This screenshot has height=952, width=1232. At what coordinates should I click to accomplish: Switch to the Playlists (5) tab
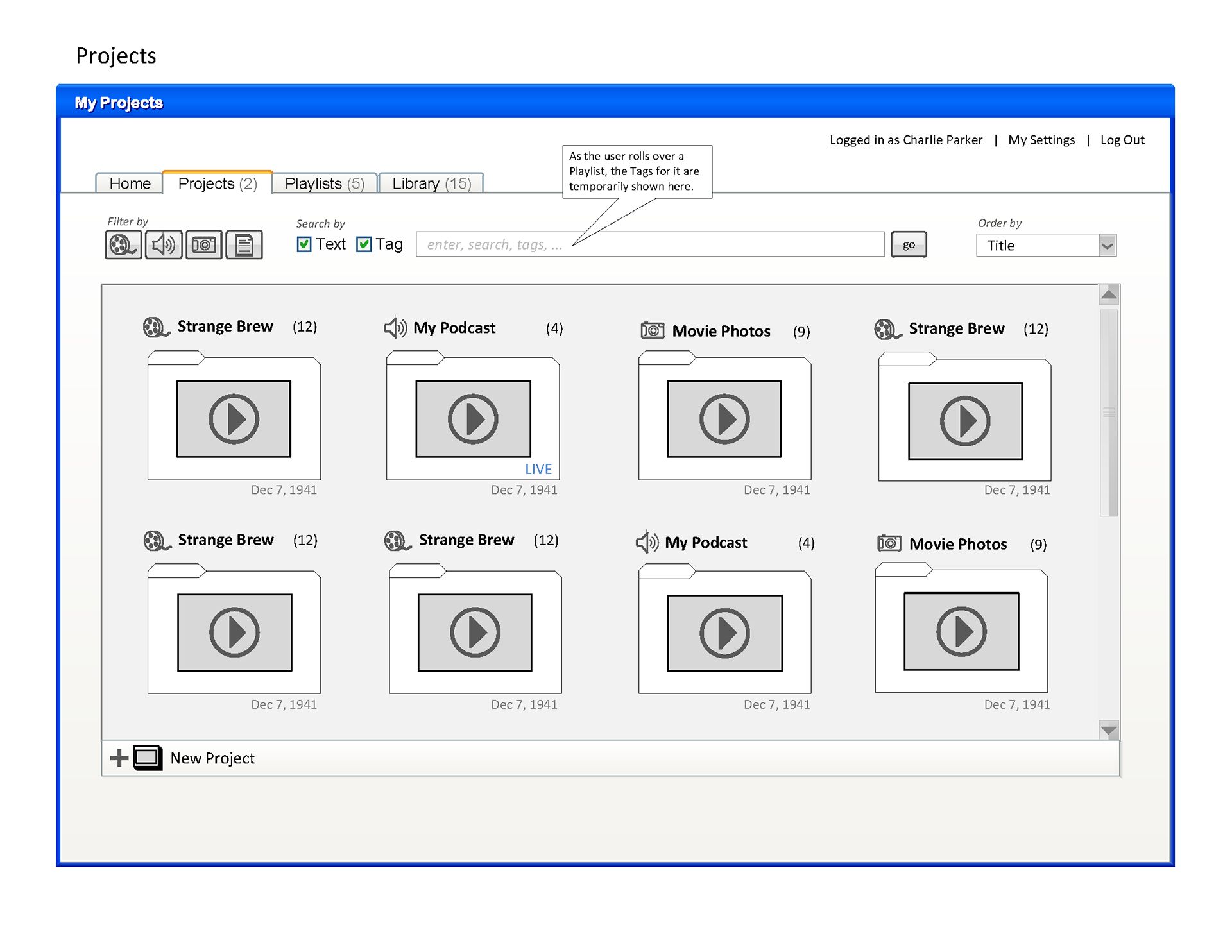tap(324, 183)
